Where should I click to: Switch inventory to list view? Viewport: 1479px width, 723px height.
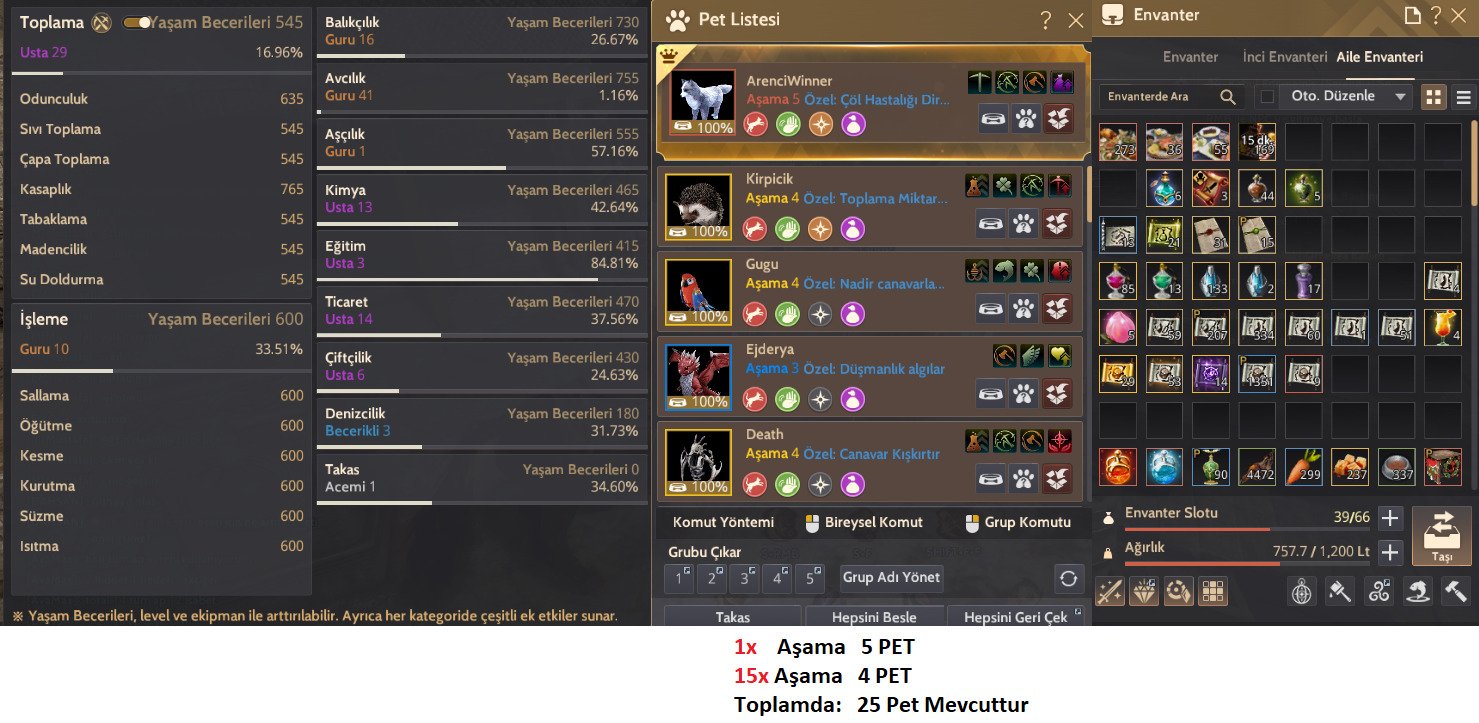[1463, 97]
